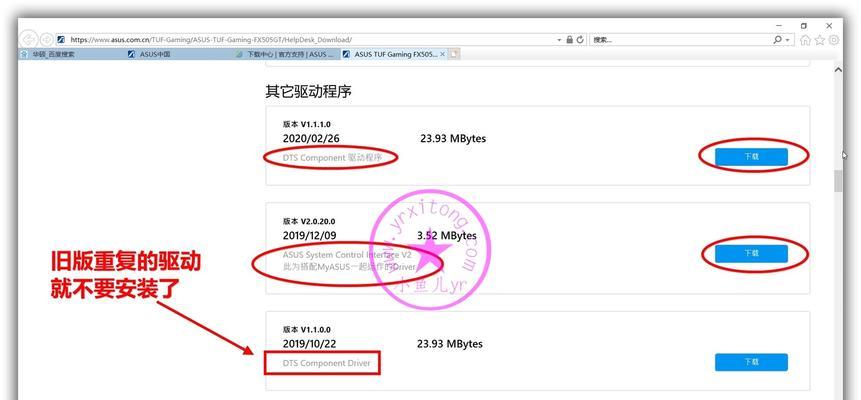The image size is (861, 400).
Task: Click the ASUS site icon in address bar
Action: [62, 40]
